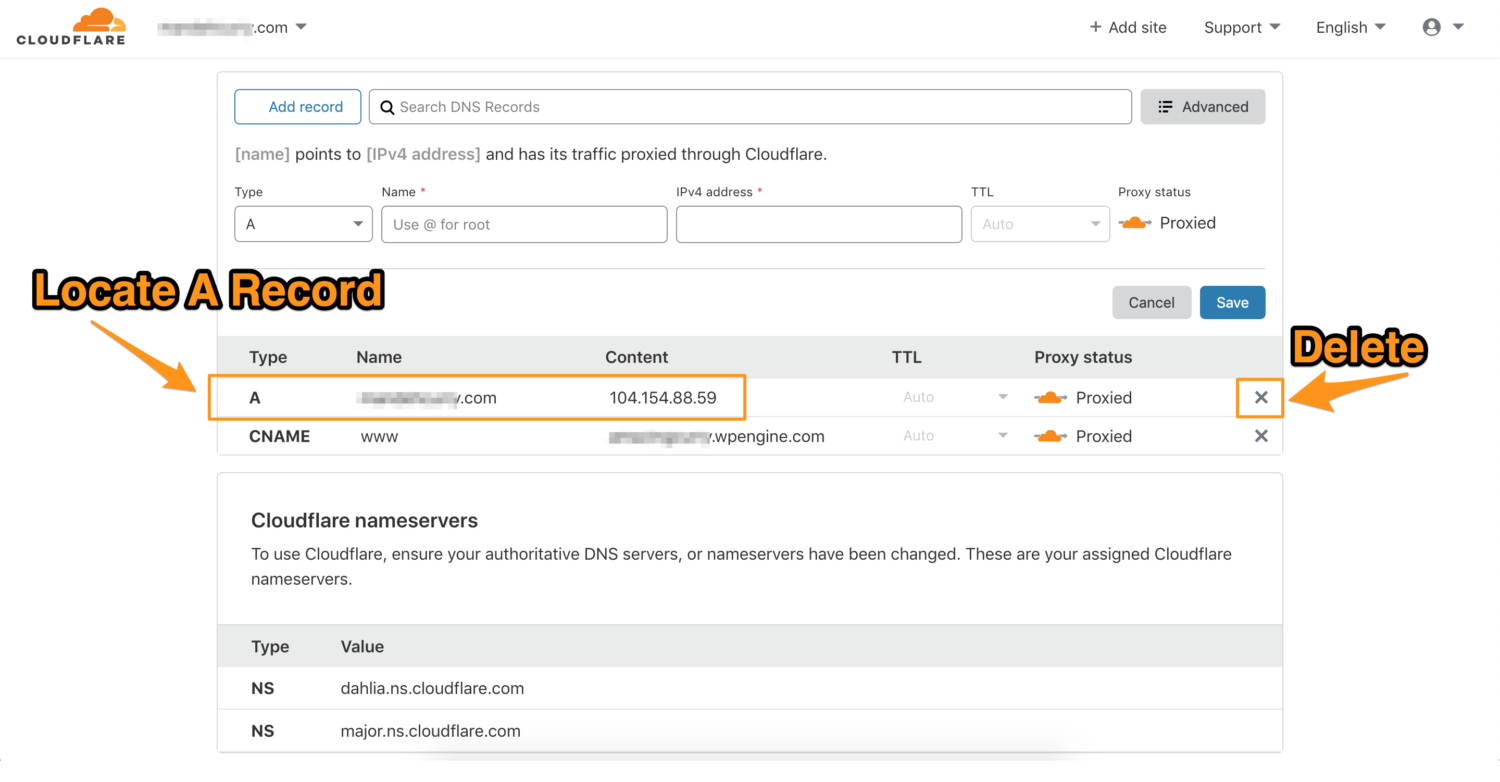
Task: Toggle Proxied status in new record form
Action: [1135, 223]
